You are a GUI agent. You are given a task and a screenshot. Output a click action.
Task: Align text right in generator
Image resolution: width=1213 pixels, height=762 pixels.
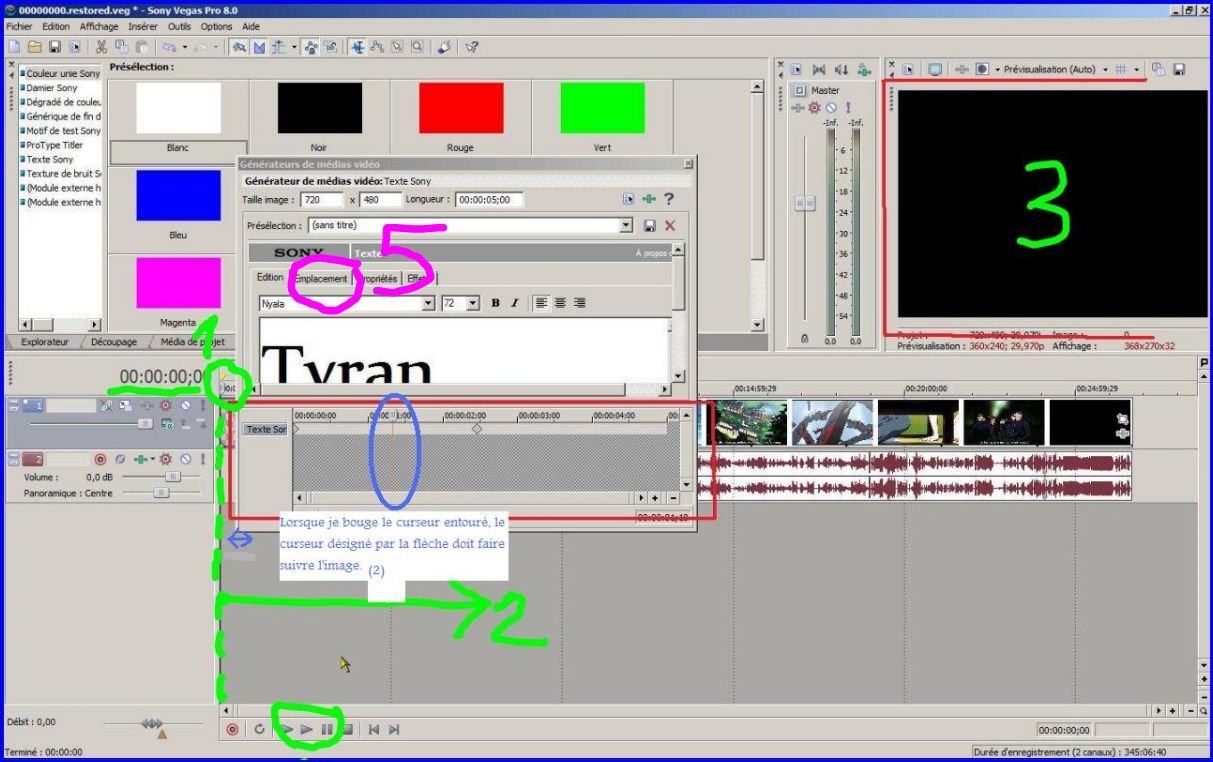(x=579, y=303)
